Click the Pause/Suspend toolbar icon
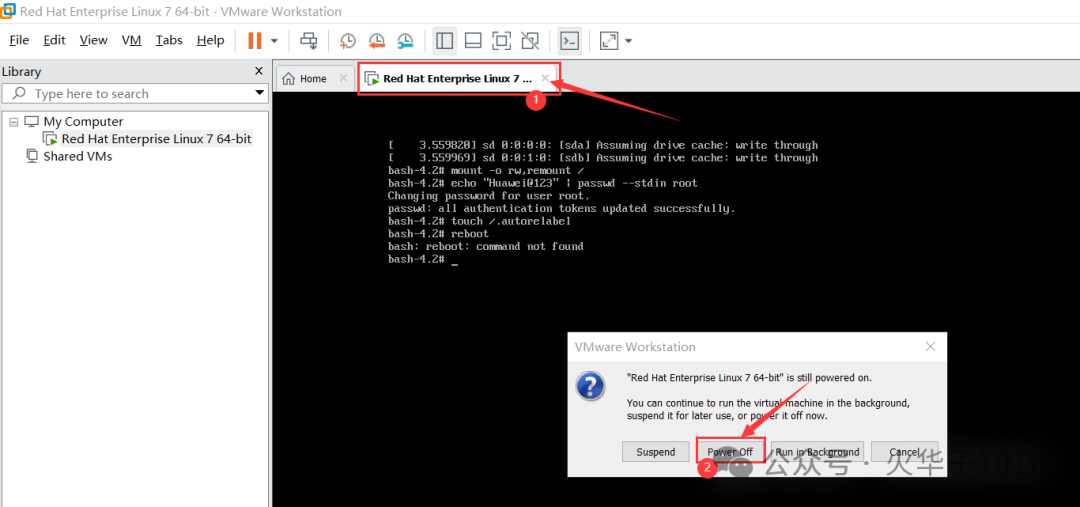 click(x=255, y=41)
